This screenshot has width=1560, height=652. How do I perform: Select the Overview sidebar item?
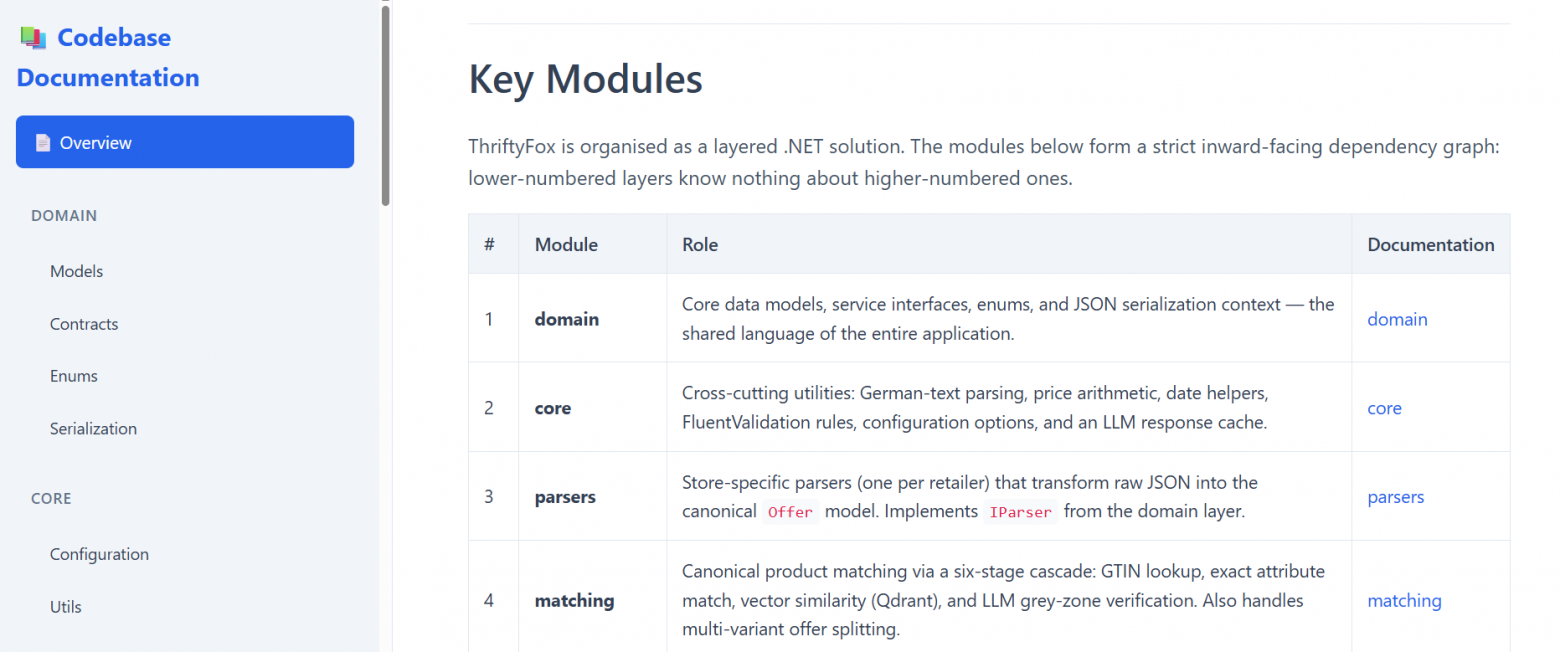coord(185,142)
